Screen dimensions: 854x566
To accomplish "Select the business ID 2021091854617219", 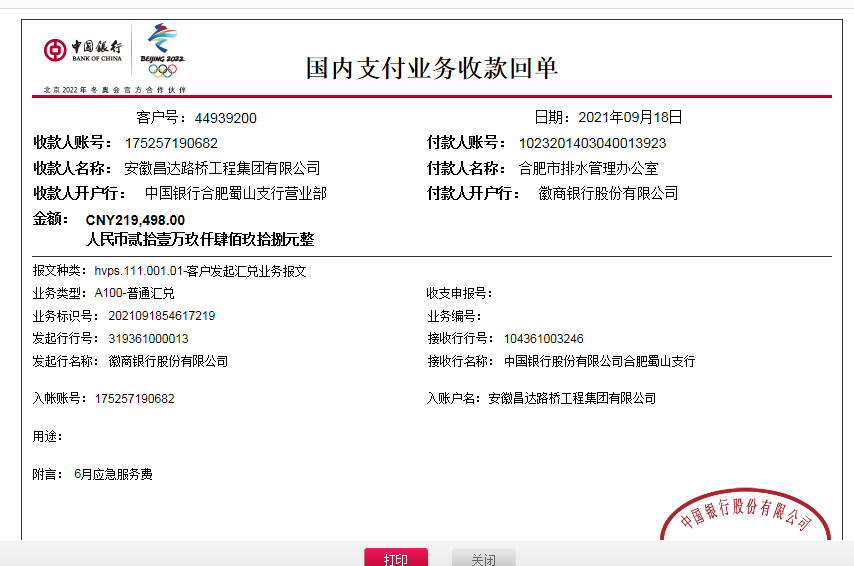I will [x=155, y=316].
